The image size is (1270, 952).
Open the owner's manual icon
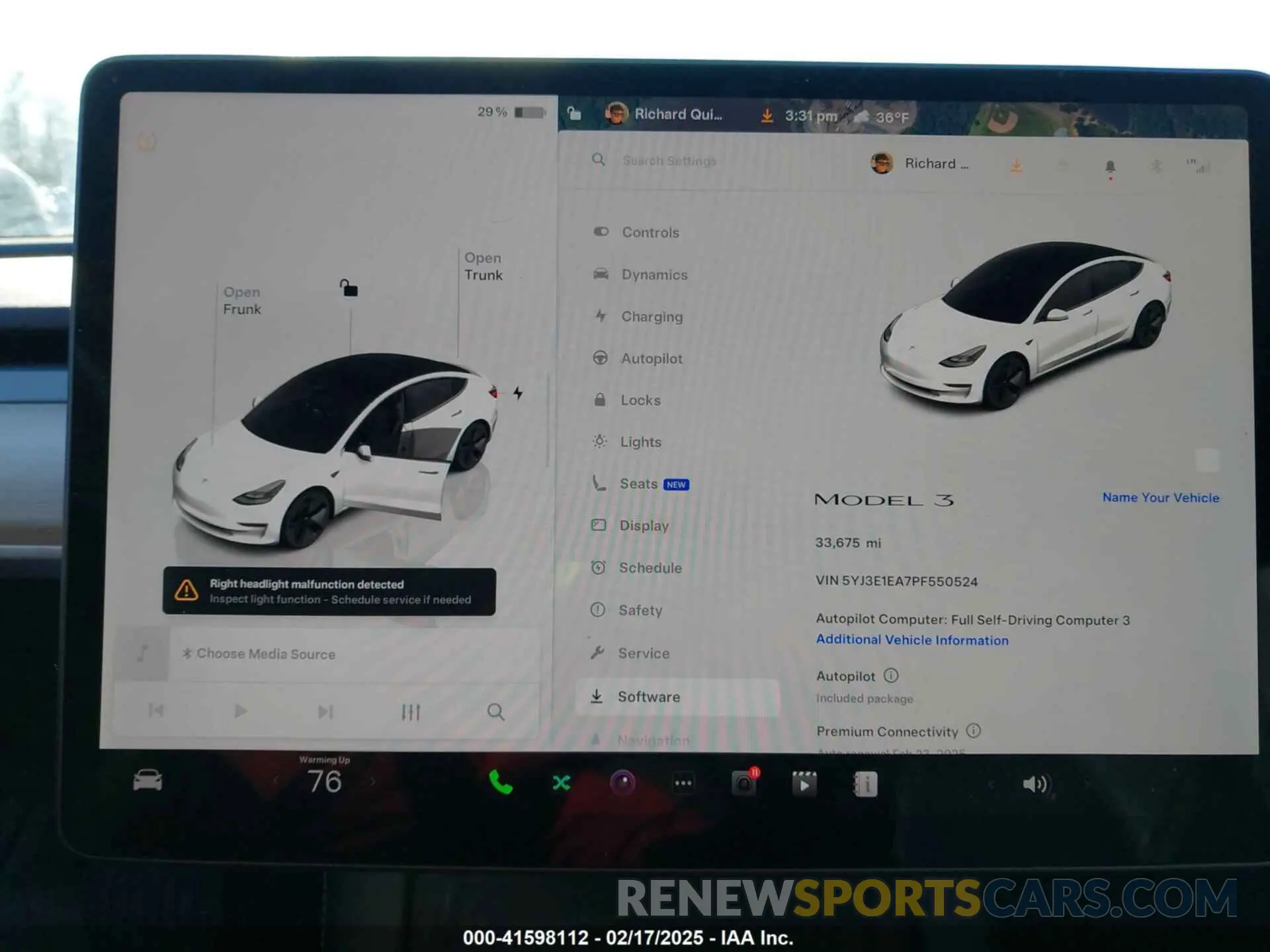point(865,784)
